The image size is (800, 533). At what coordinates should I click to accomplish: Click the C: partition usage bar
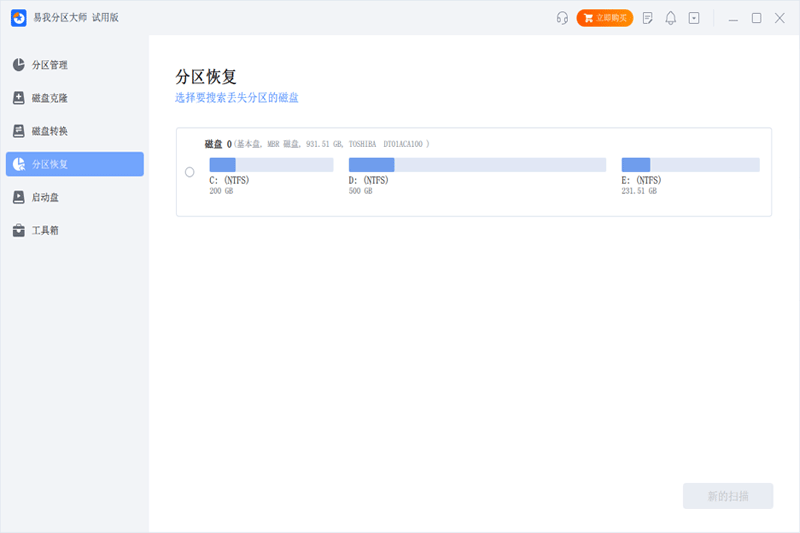click(271, 165)
